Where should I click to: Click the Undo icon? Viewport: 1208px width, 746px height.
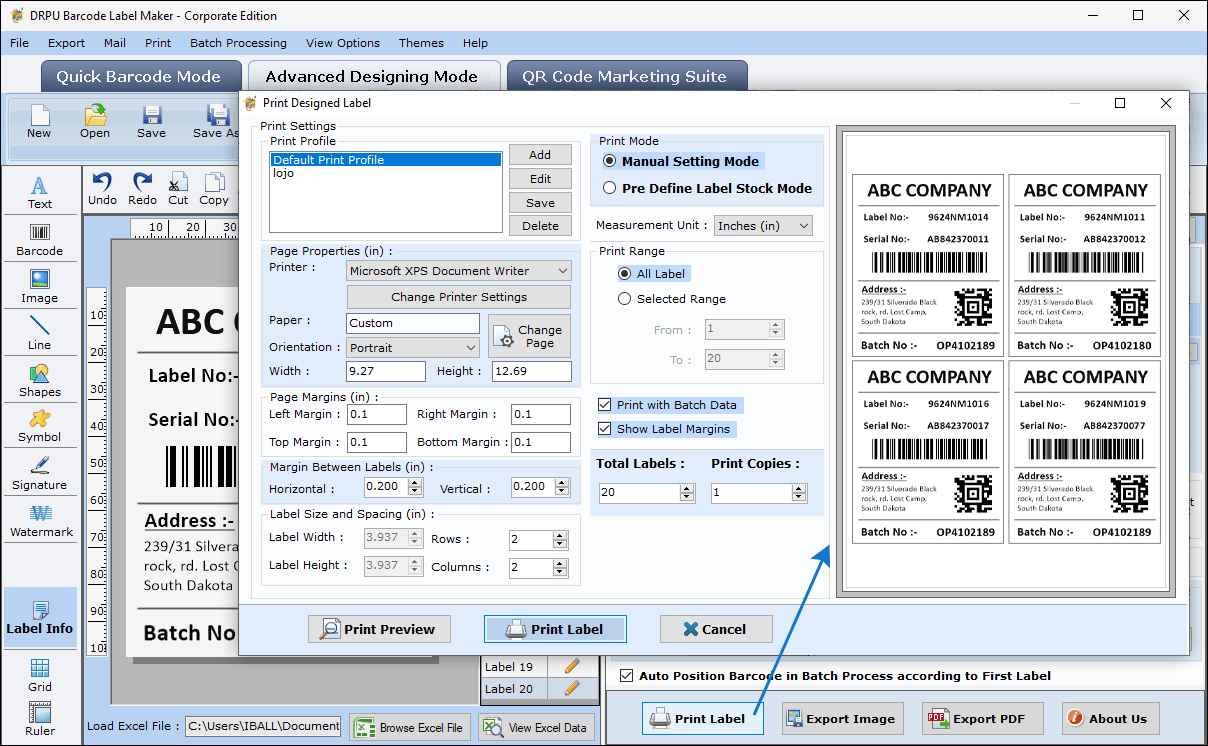pos(102,188)
